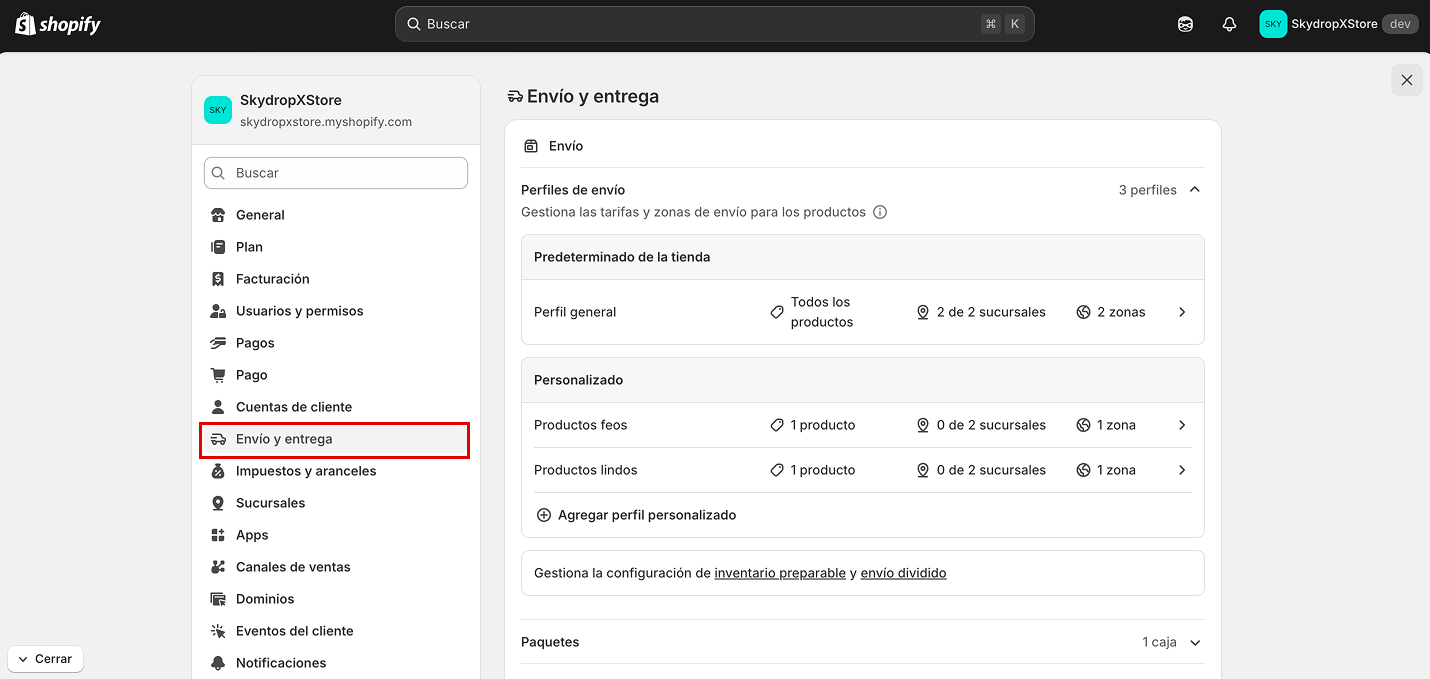The image size is (1430, 679).
Task: Open Usuarios y permisos
Action: click(x=335, y=311)
